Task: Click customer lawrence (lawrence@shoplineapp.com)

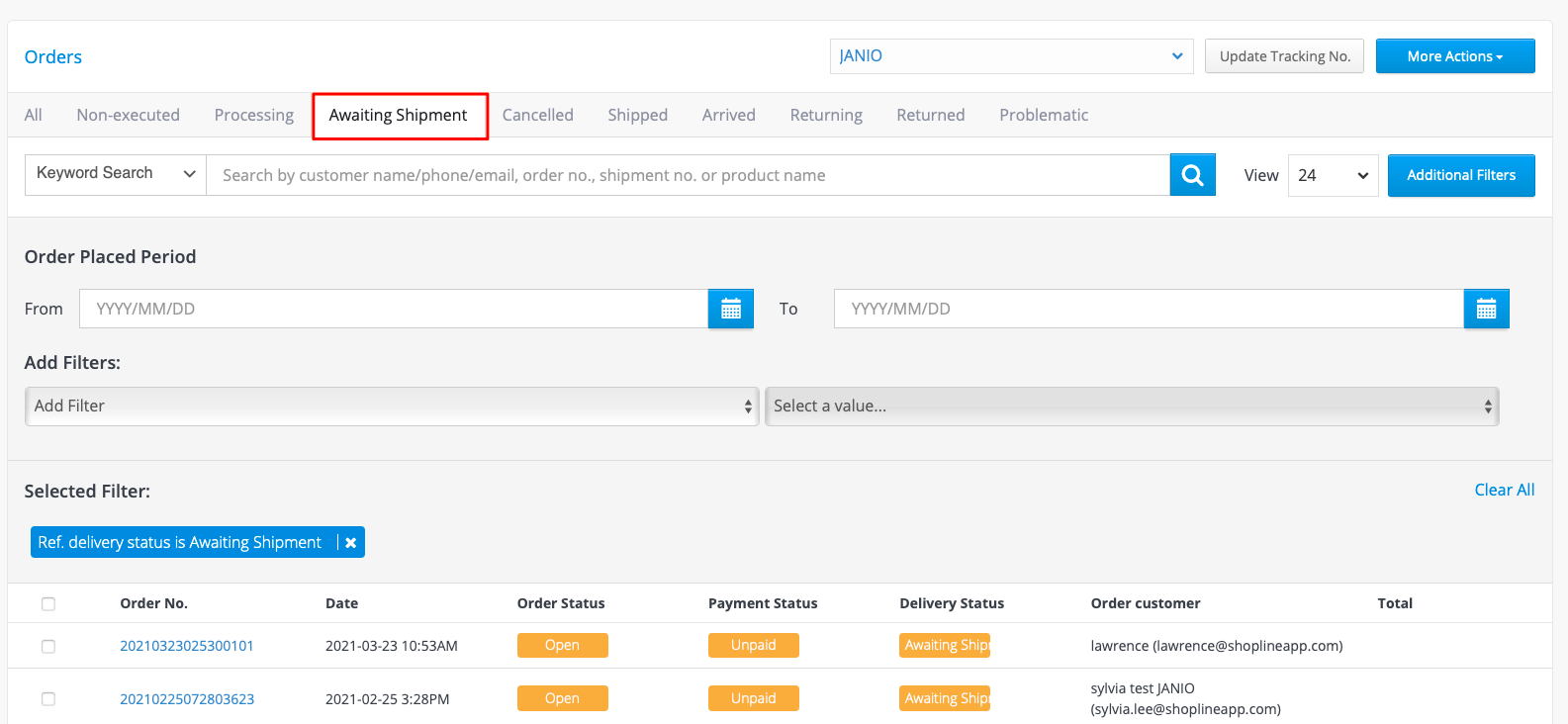Action: tap(1217, 646)
